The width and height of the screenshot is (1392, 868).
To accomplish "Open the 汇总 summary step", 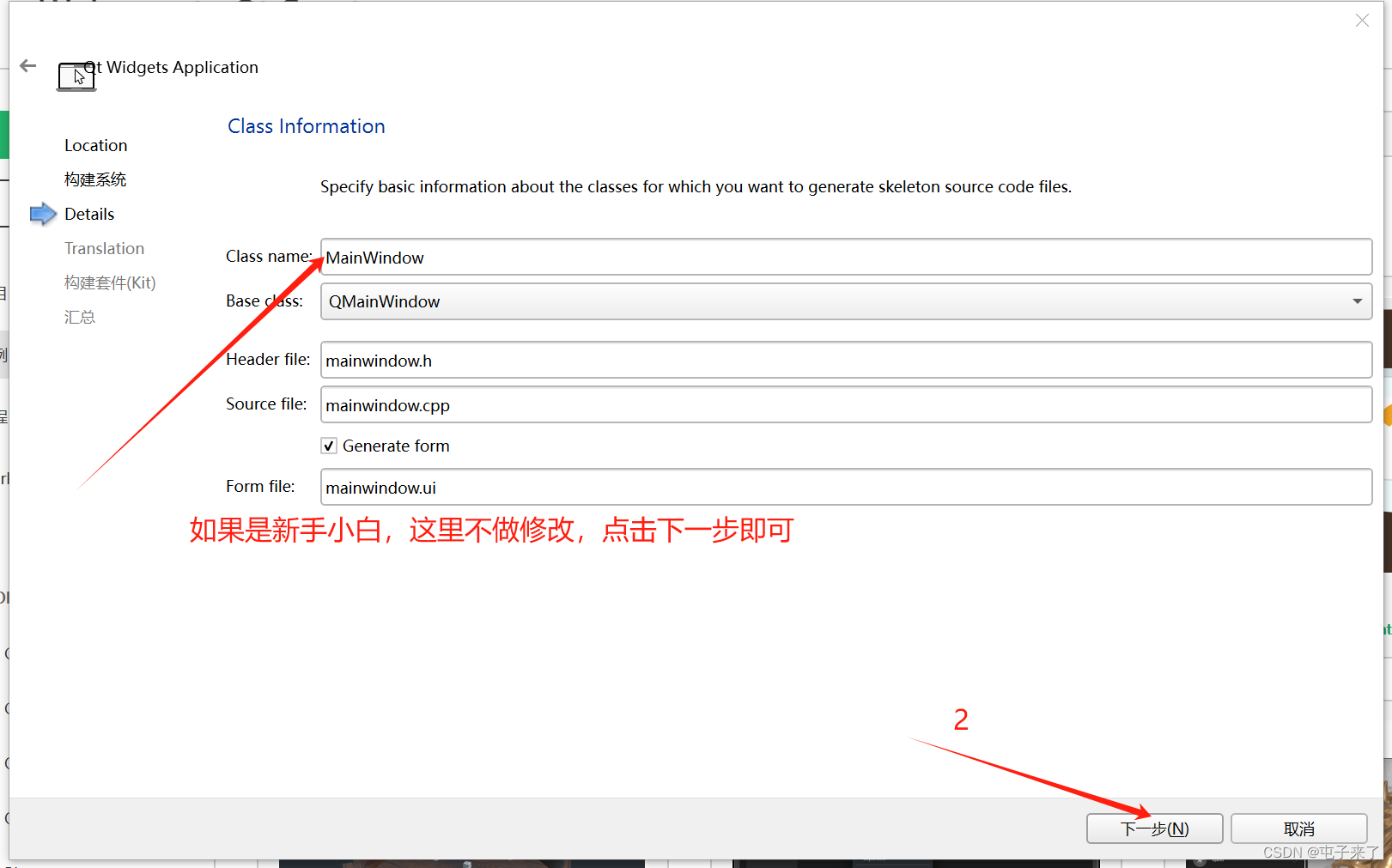I will click(x=80, y=317).
